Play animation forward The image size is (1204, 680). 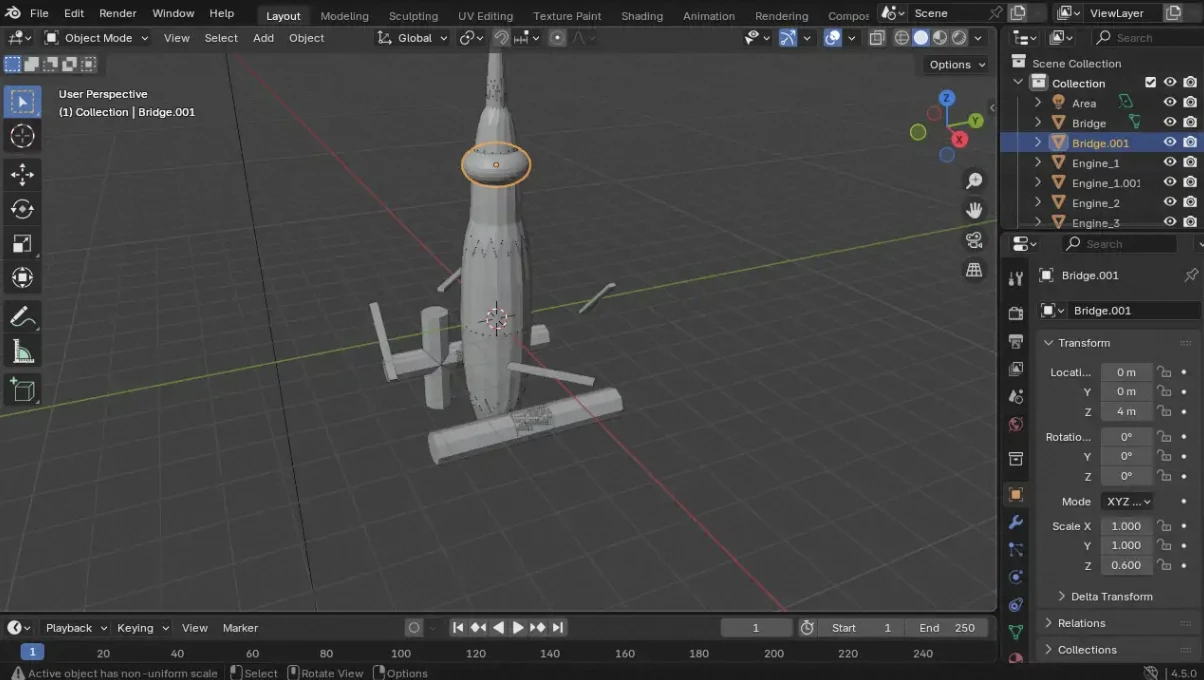[x=518, y=628]
